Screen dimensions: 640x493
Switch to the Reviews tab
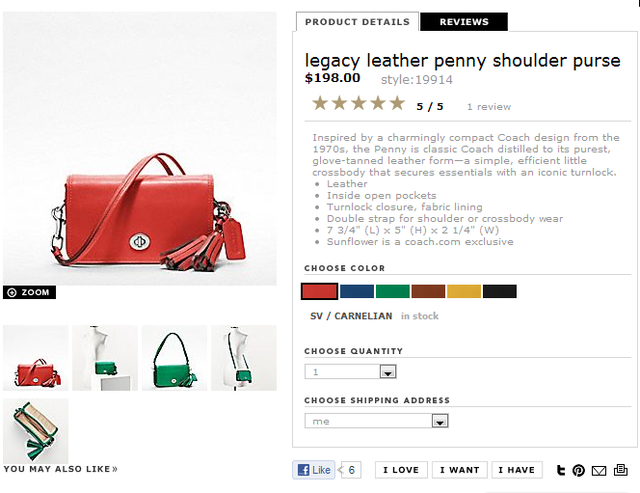[464, 22]
